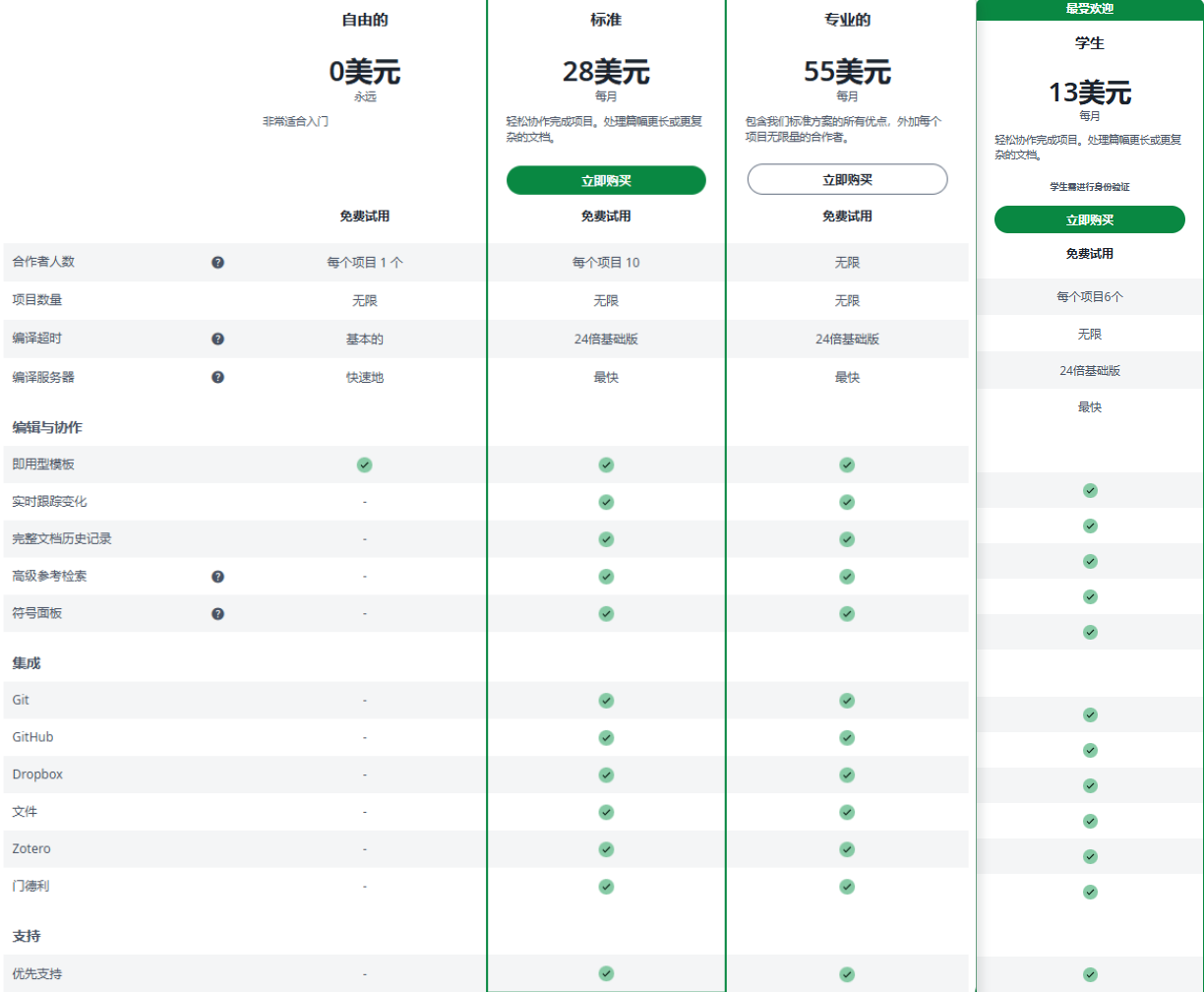Open the 高级参考检索 help tooltip icon
This screenshot has width=1204, height=992.
[x=217, y=576]
